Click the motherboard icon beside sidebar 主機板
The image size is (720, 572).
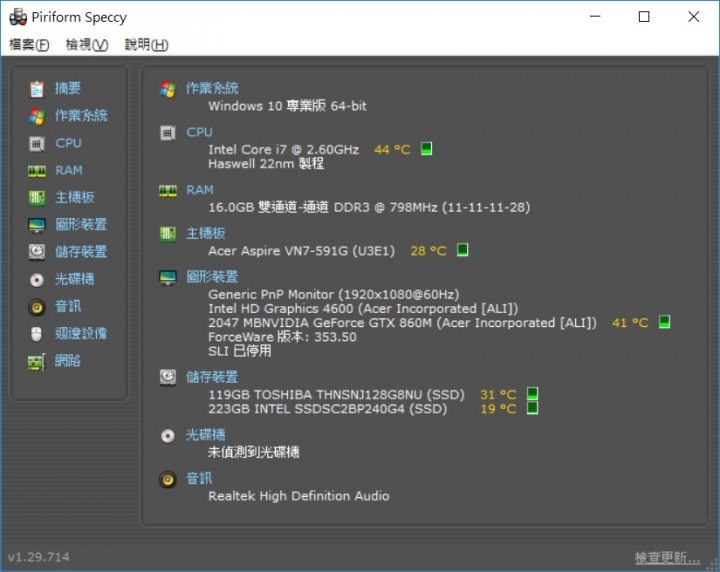(37, 198)
